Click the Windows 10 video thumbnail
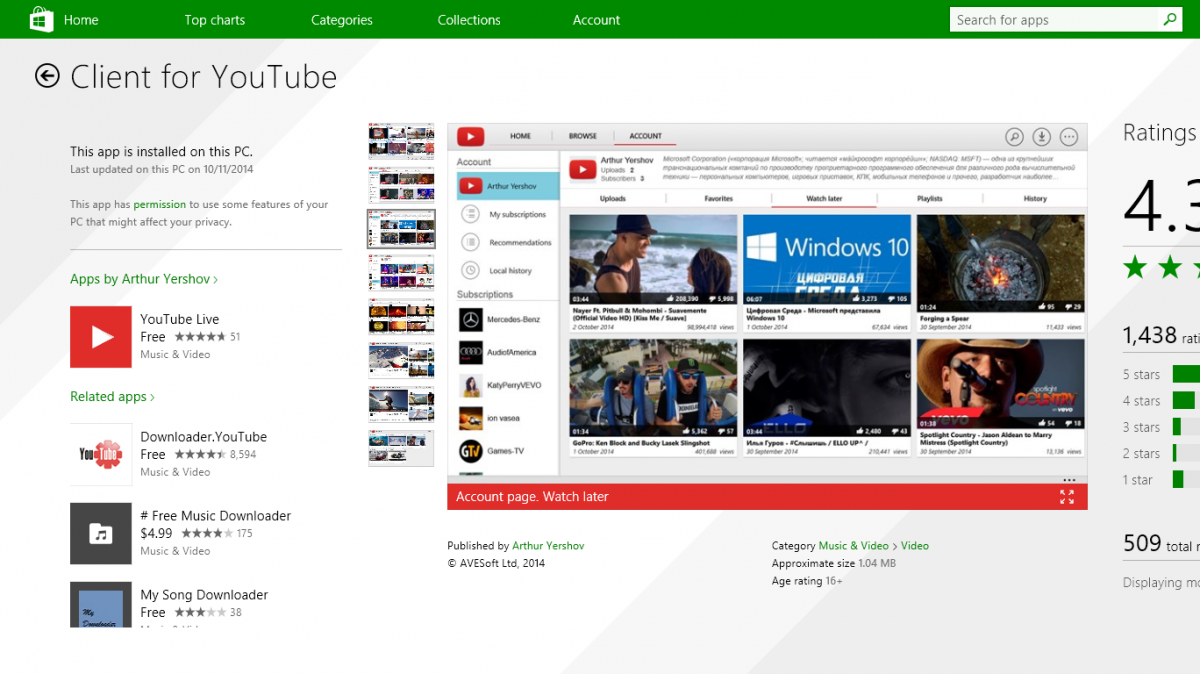This screenshot has width=1200, height=674. [x=827, y=260]
